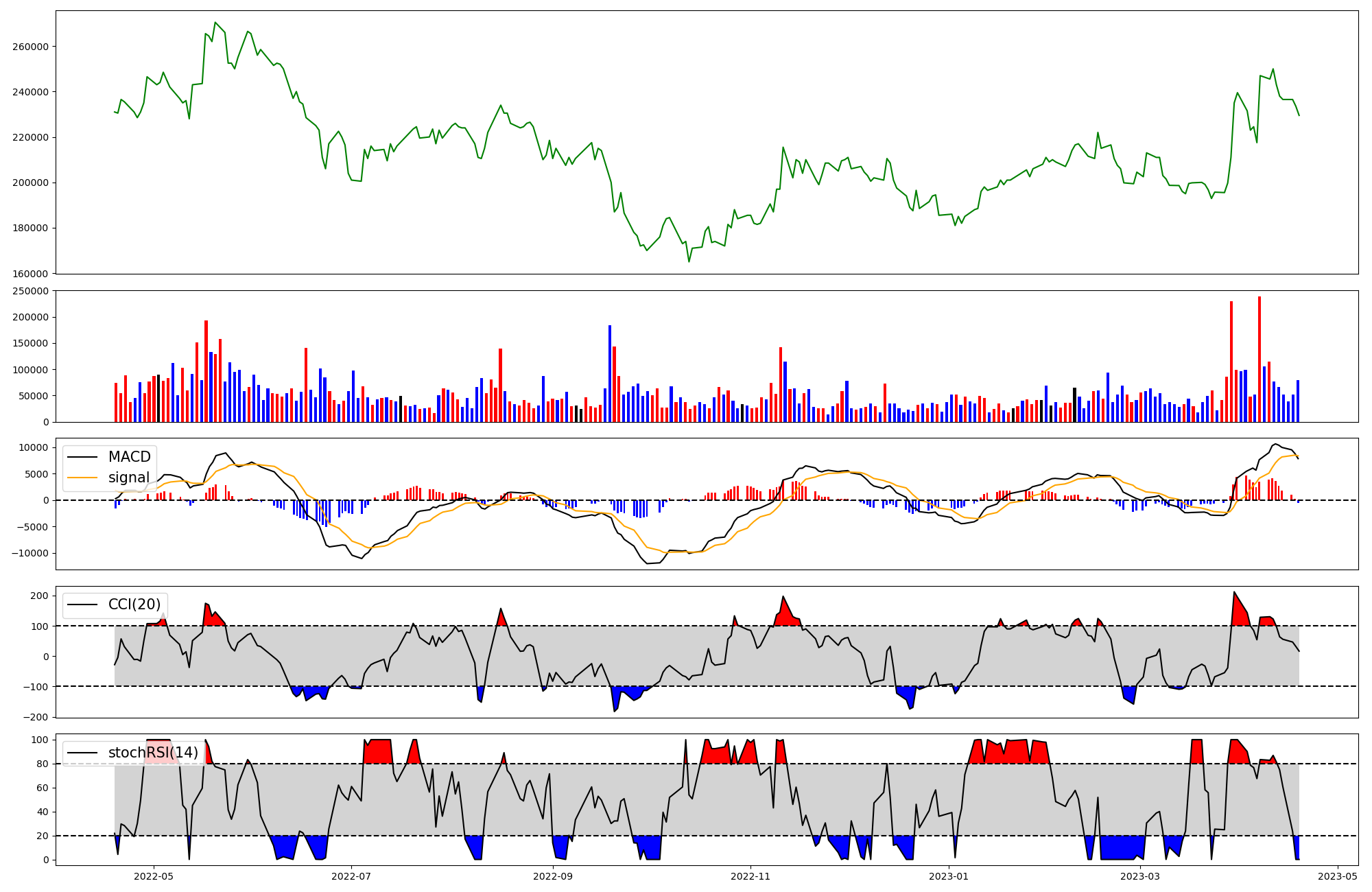Click the highest peak of the green price line
This screenshot has height=892, width=1372.
click(215, 23)
